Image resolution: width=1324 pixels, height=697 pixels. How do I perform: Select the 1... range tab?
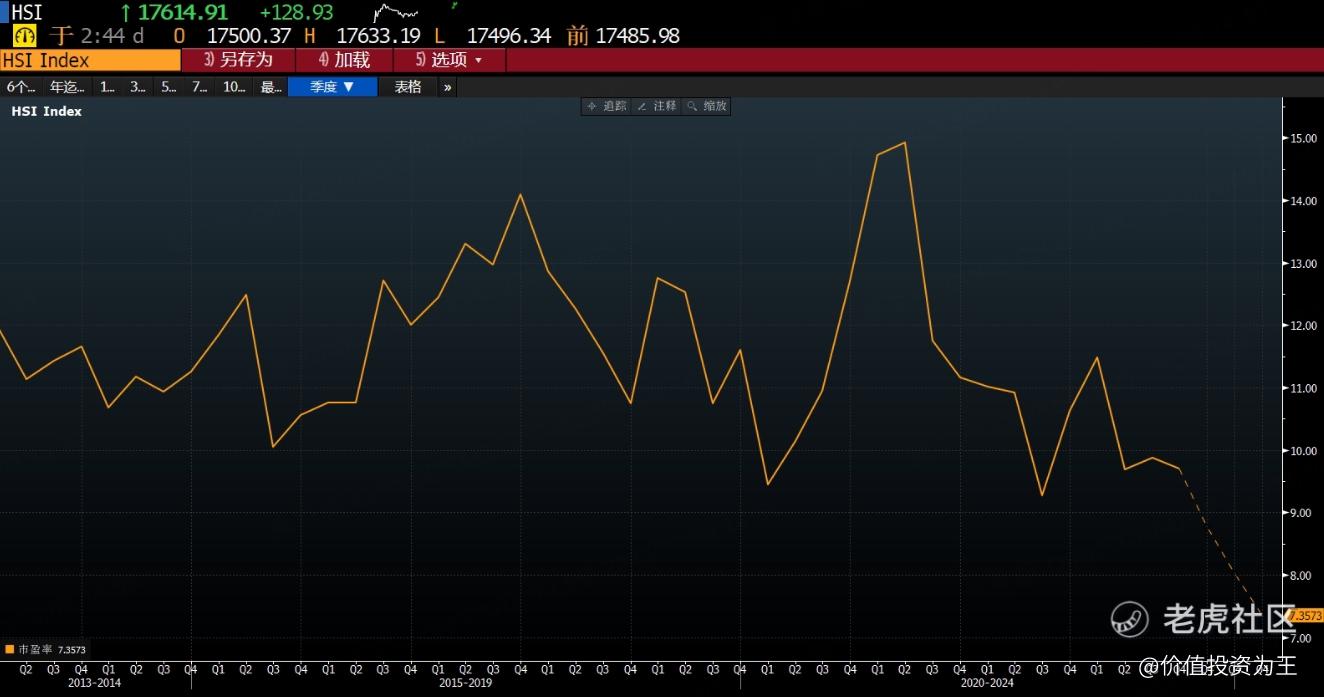108,87
